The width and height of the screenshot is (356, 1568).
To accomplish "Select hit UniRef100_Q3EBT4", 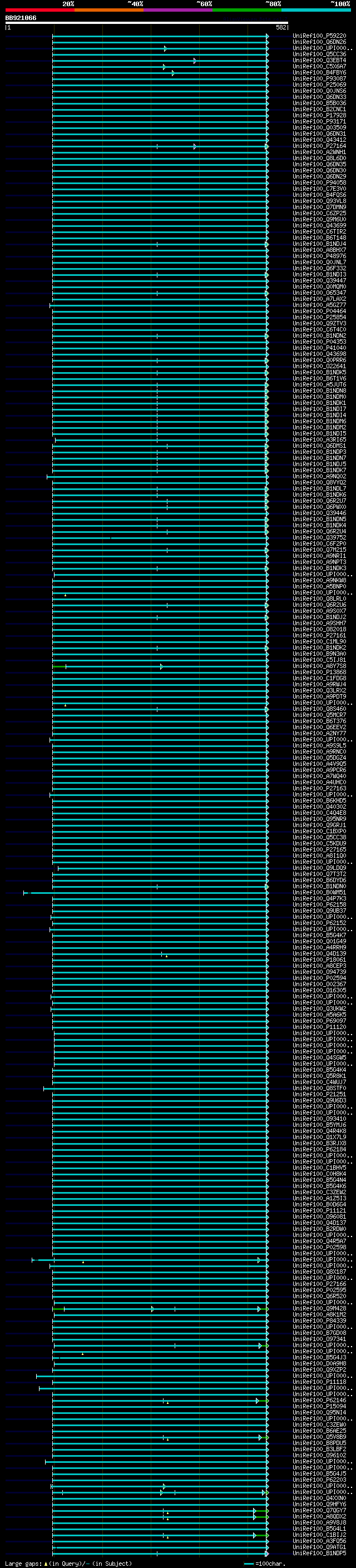I will [319, 60].
